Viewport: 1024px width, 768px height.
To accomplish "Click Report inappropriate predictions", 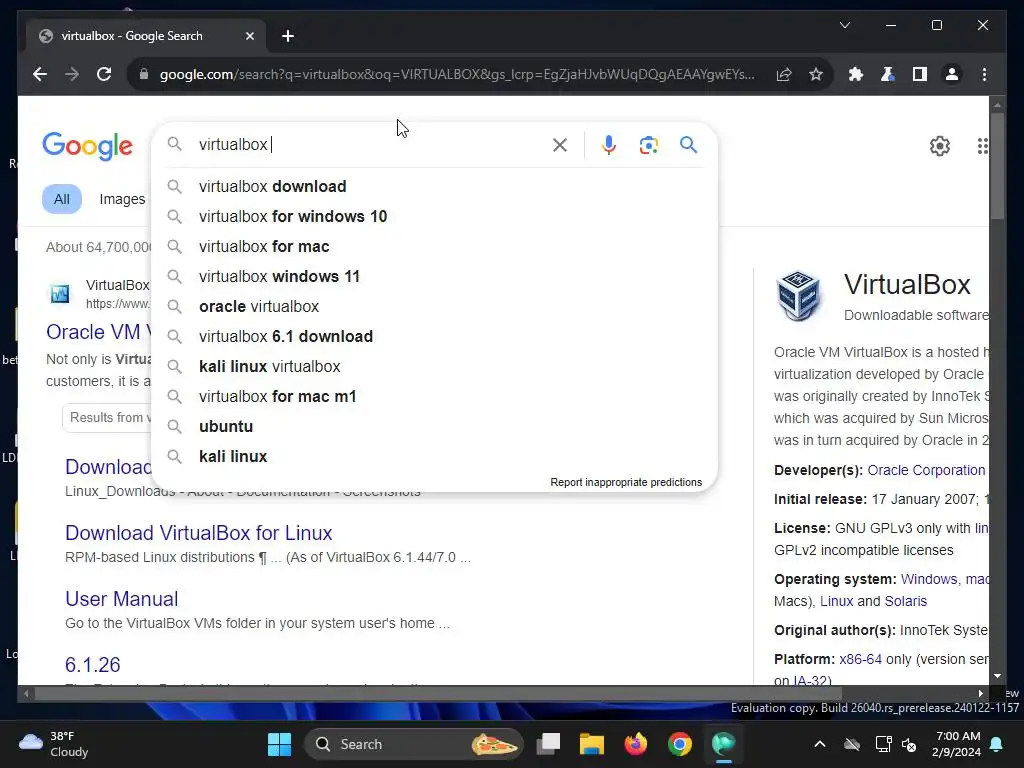I will pos(626,482).
